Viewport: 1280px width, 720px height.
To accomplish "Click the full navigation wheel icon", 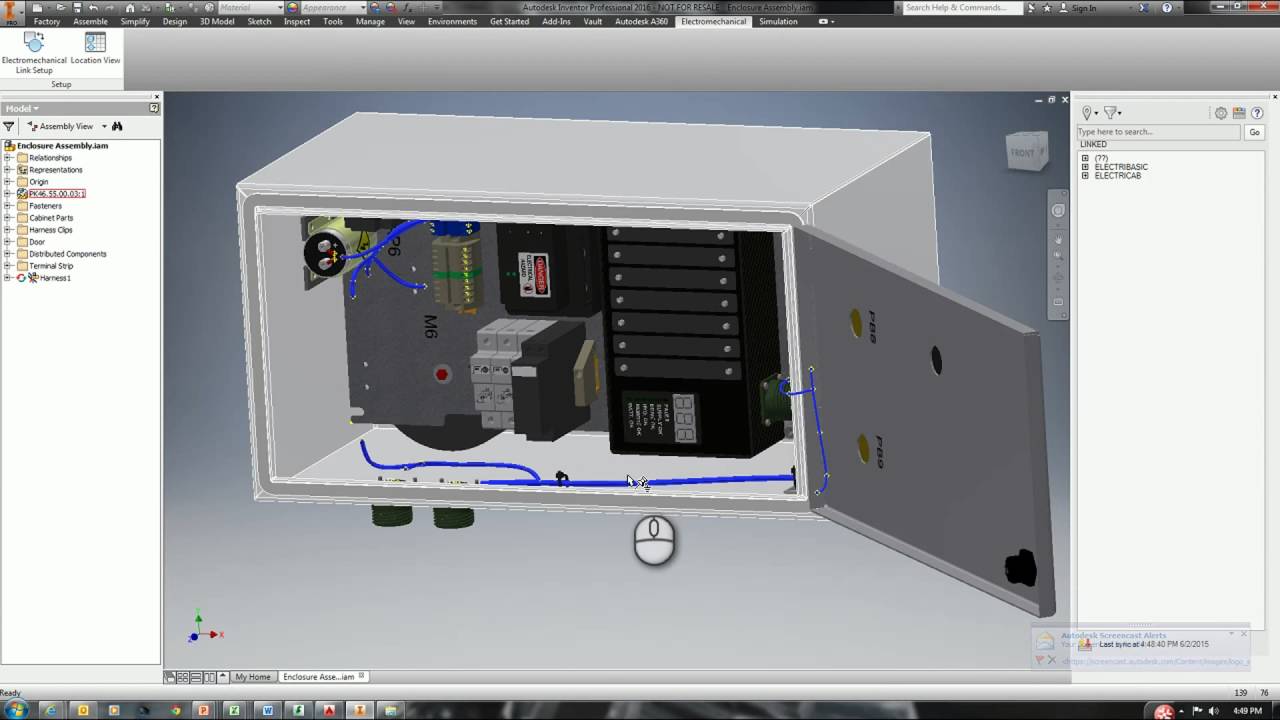I will point(1058,211).
